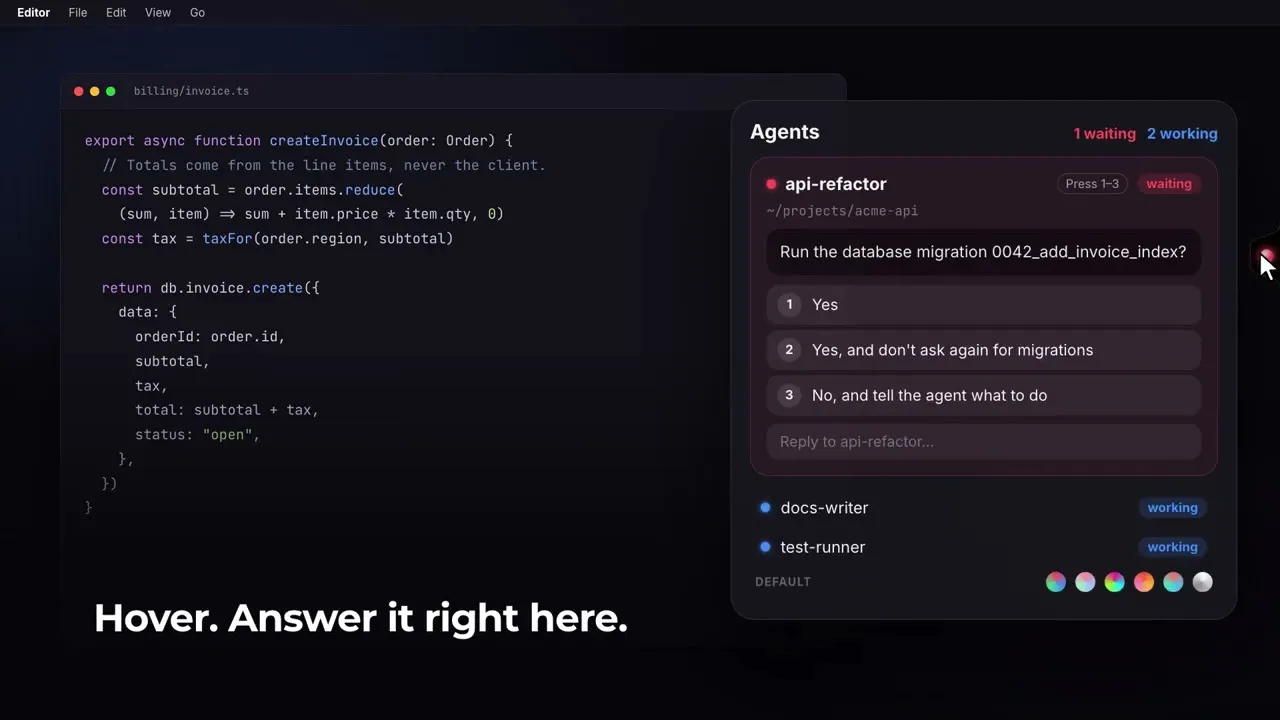Click the "billing/invoice.ts" file title
The width and height of the screenshot is (1280, 720).
pyautogui.click(x=191, y=91)
